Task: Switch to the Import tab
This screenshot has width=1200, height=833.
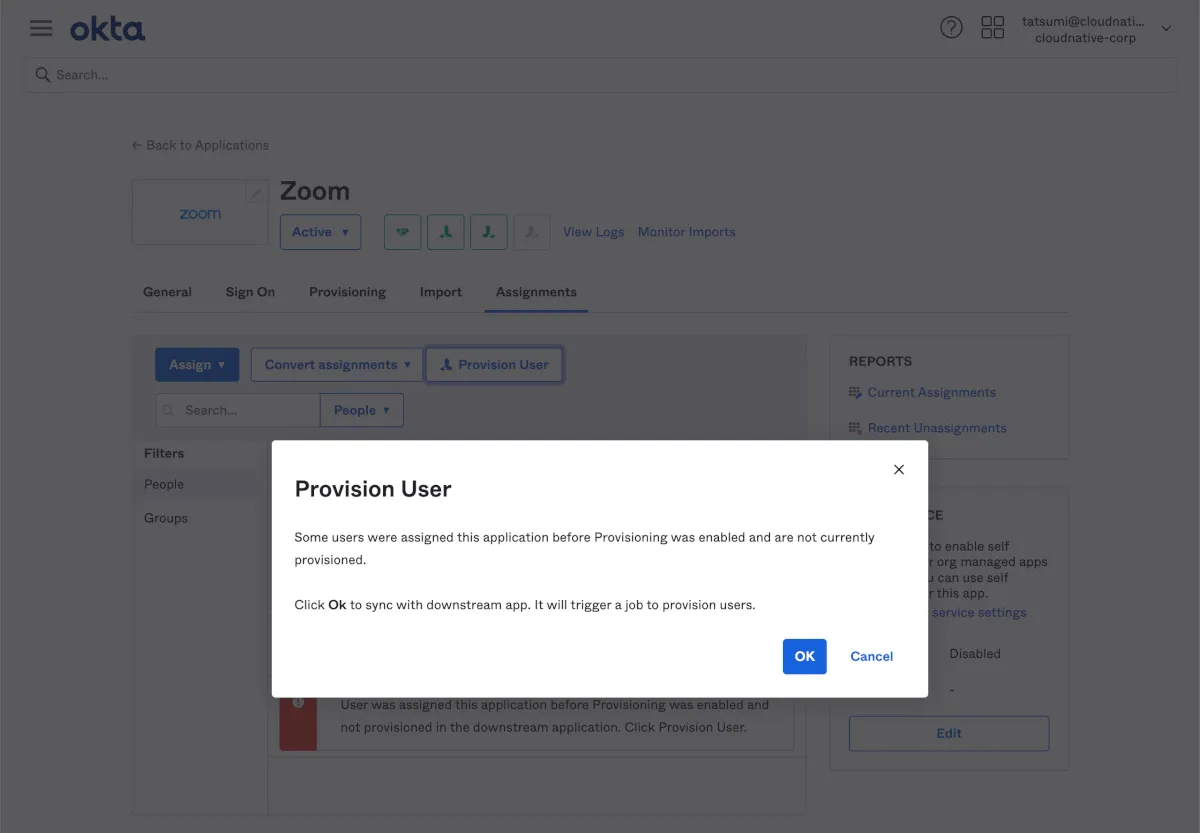Action: pos(441,292)
